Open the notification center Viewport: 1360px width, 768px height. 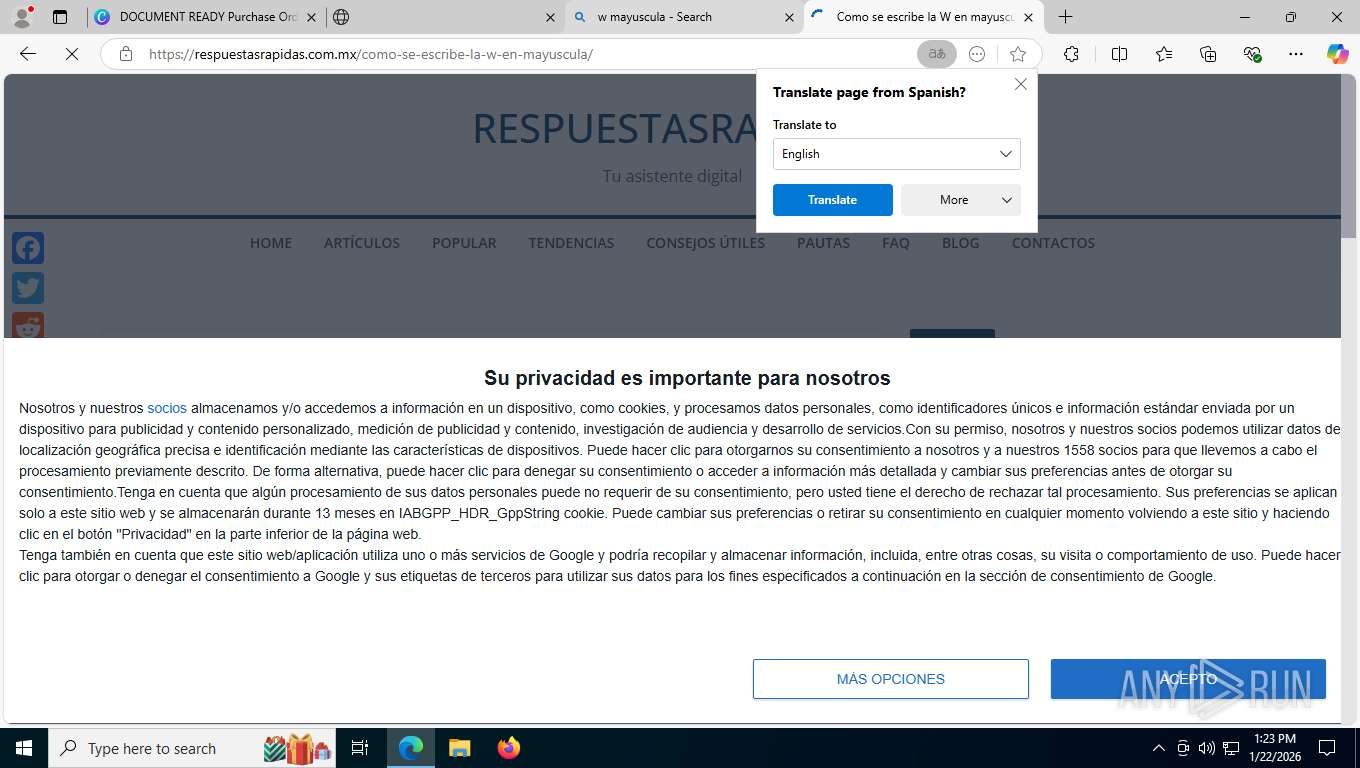[x=1327, y=748]
